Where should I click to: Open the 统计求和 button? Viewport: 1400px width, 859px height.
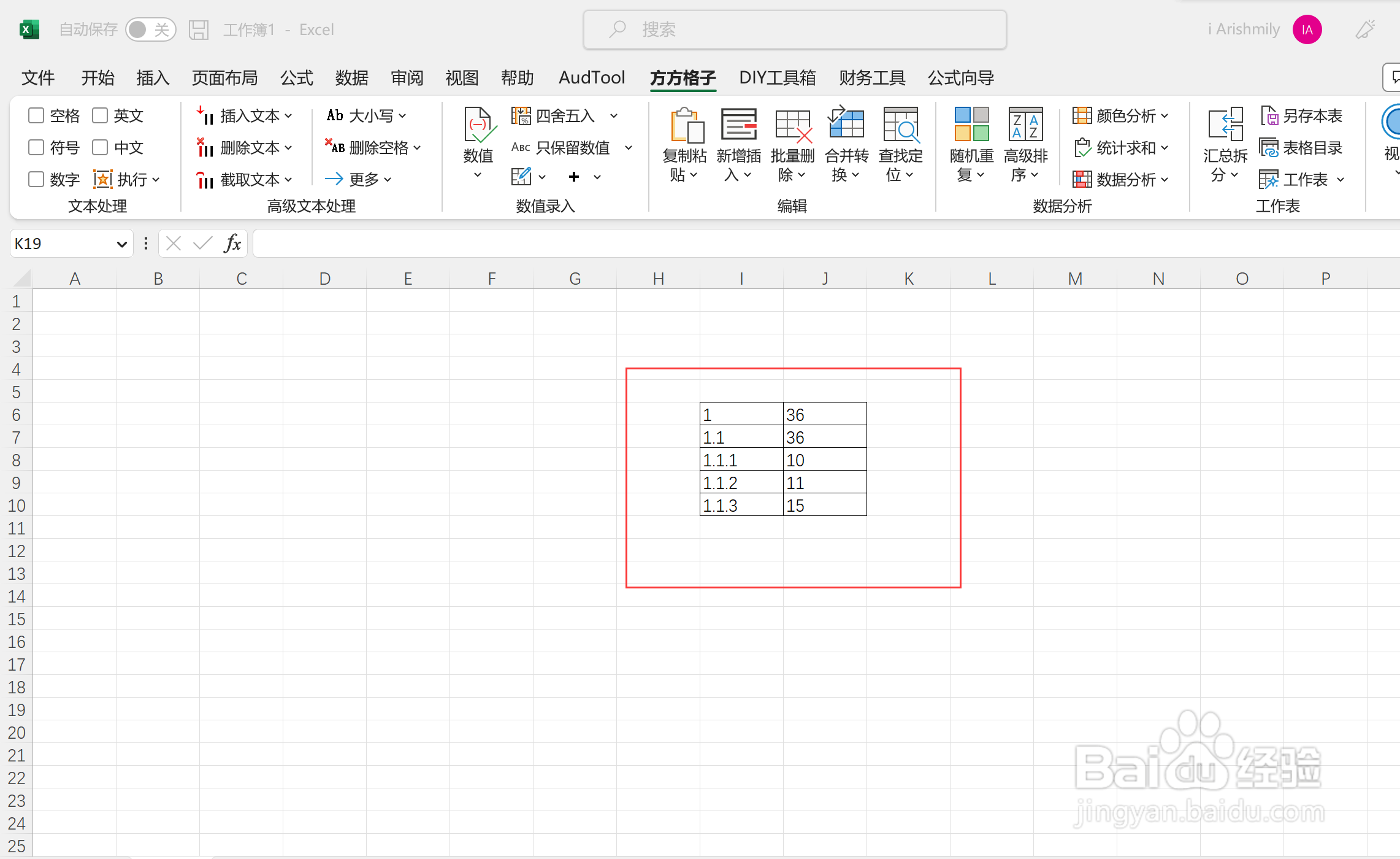coord(1121,147)
